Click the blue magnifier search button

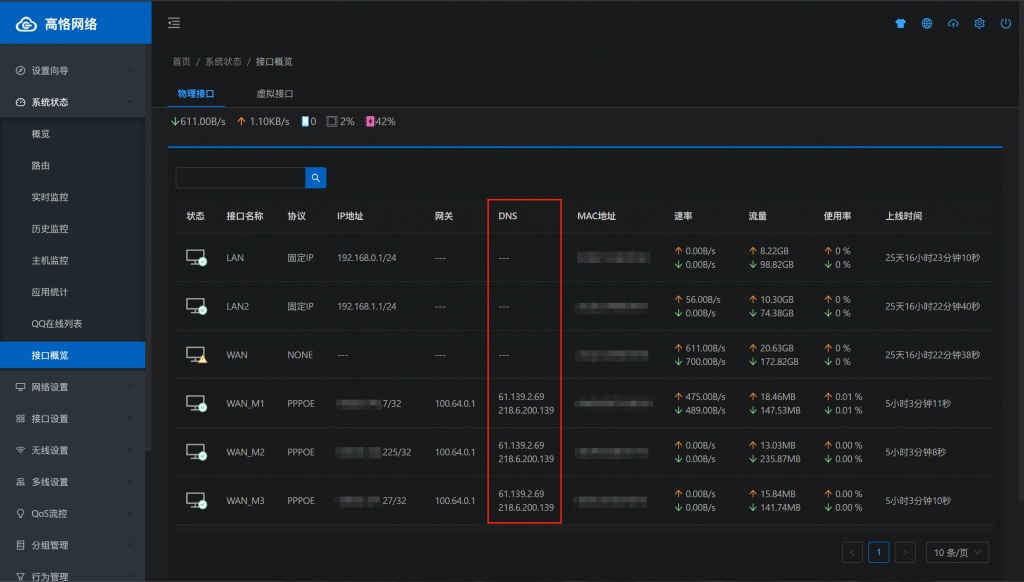point(316,178)
